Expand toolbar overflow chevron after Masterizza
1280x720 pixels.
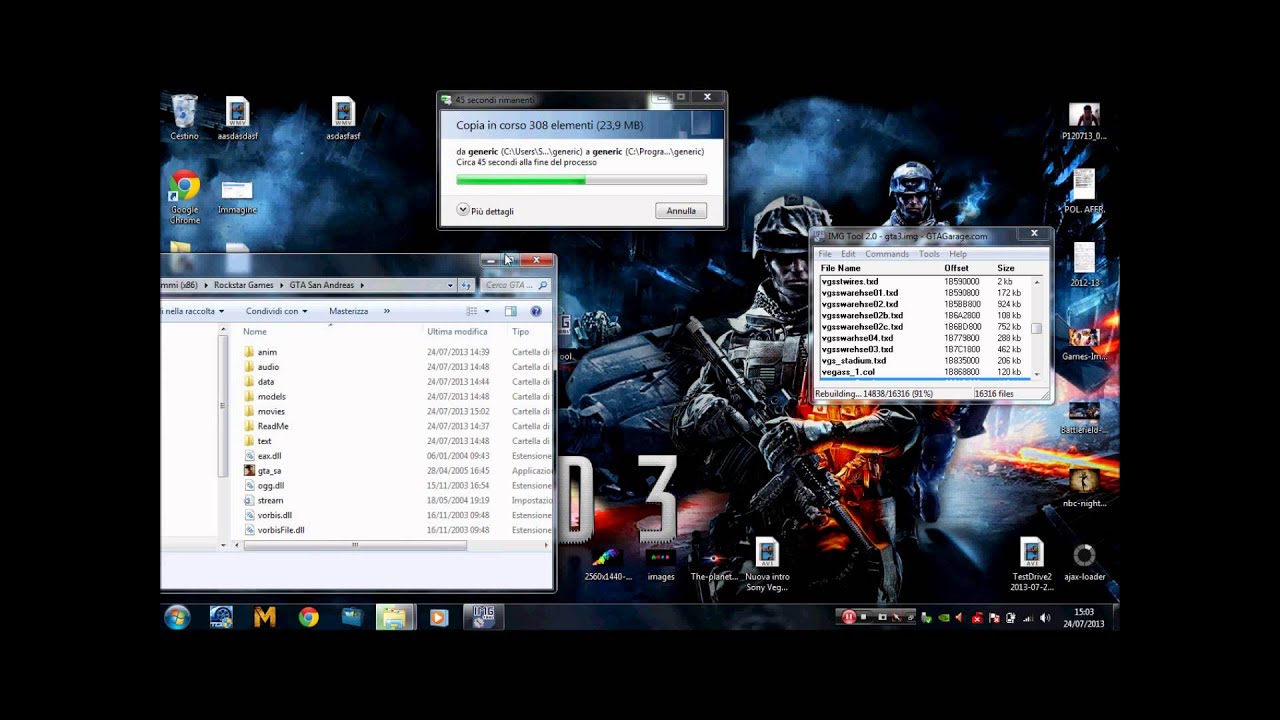387,311
